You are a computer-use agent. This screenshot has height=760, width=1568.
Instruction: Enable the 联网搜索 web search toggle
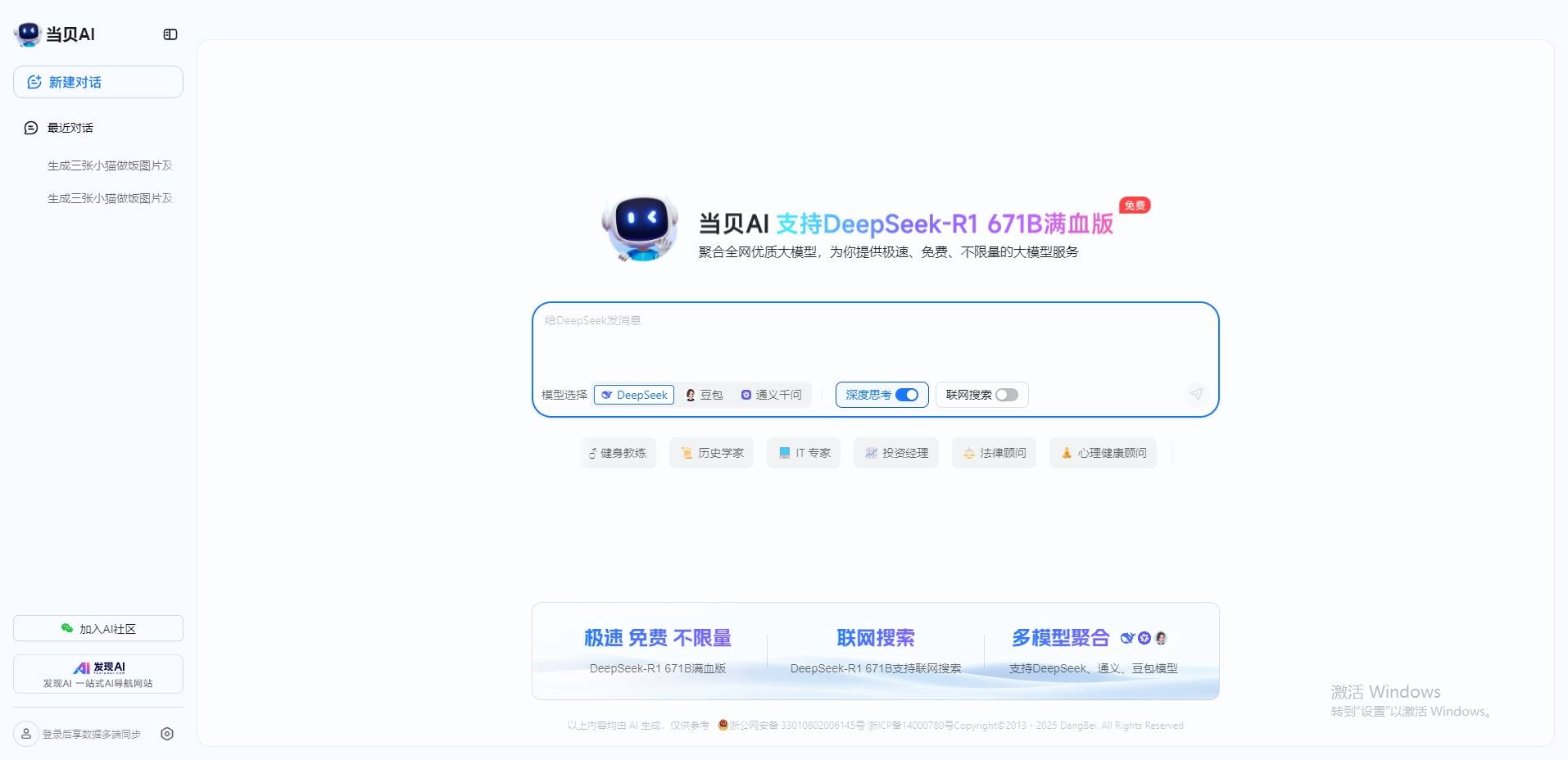click(x=1006, y=395)
